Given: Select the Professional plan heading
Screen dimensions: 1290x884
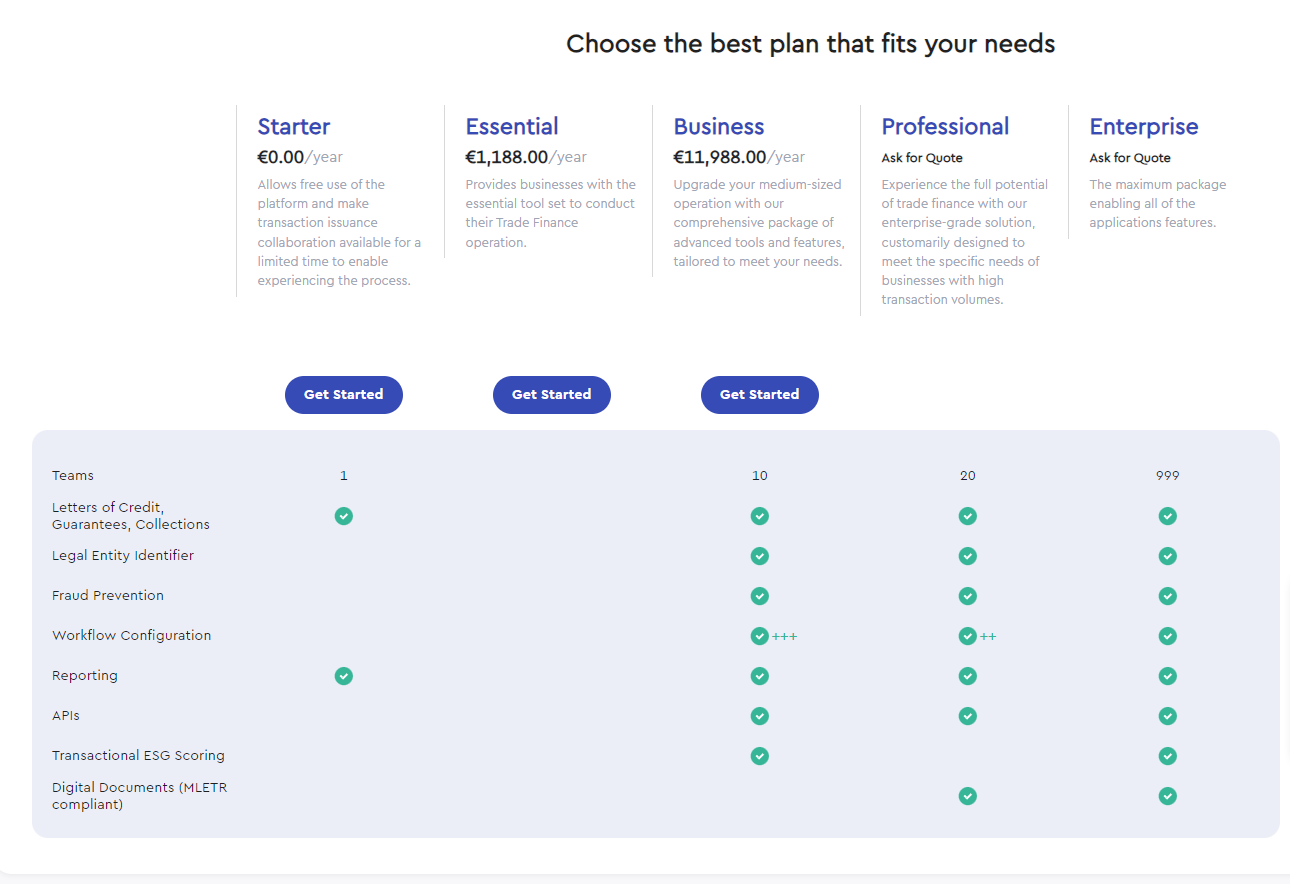Looking at the screenshot, I should pyautogui.click(x=945, y=127).
